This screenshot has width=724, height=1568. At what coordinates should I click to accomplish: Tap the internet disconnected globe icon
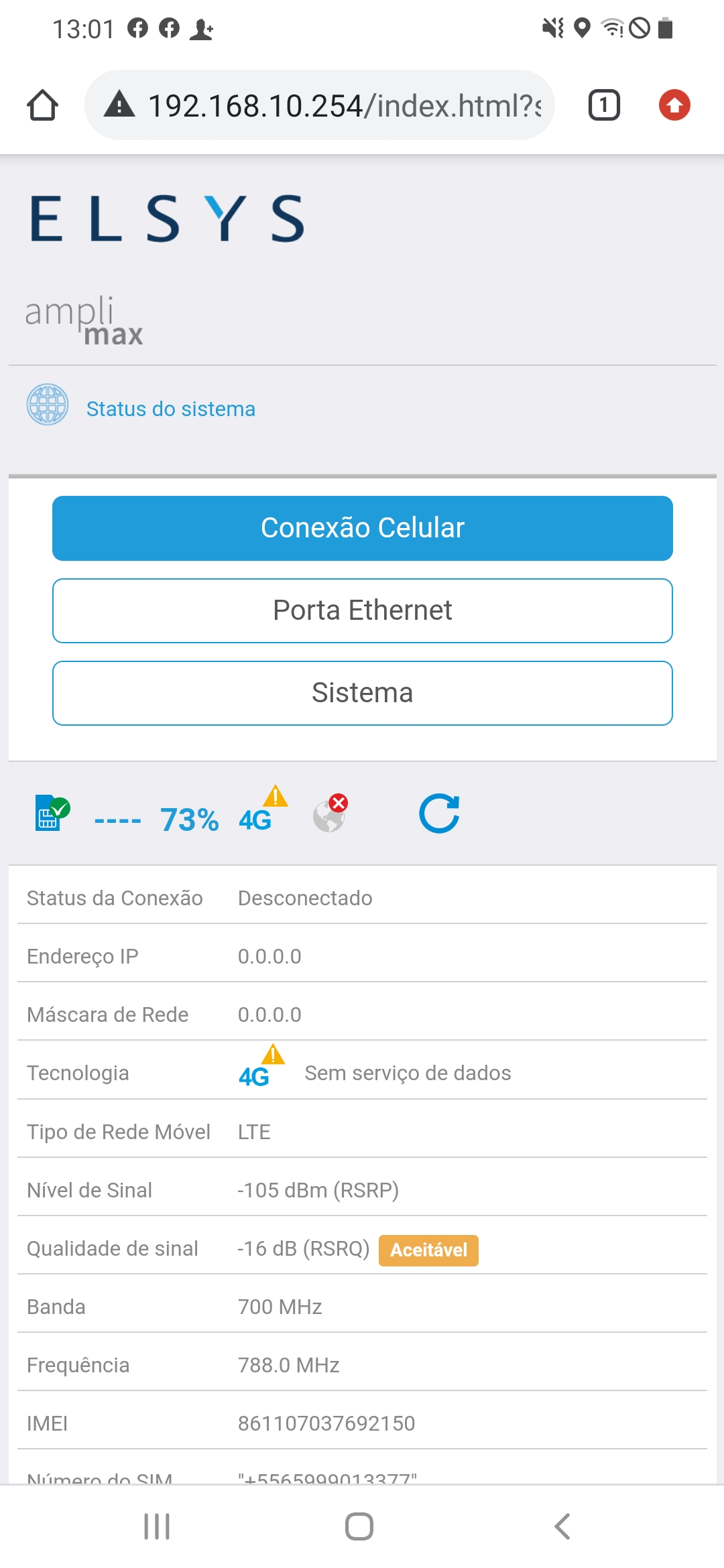[x=330, y=813]
